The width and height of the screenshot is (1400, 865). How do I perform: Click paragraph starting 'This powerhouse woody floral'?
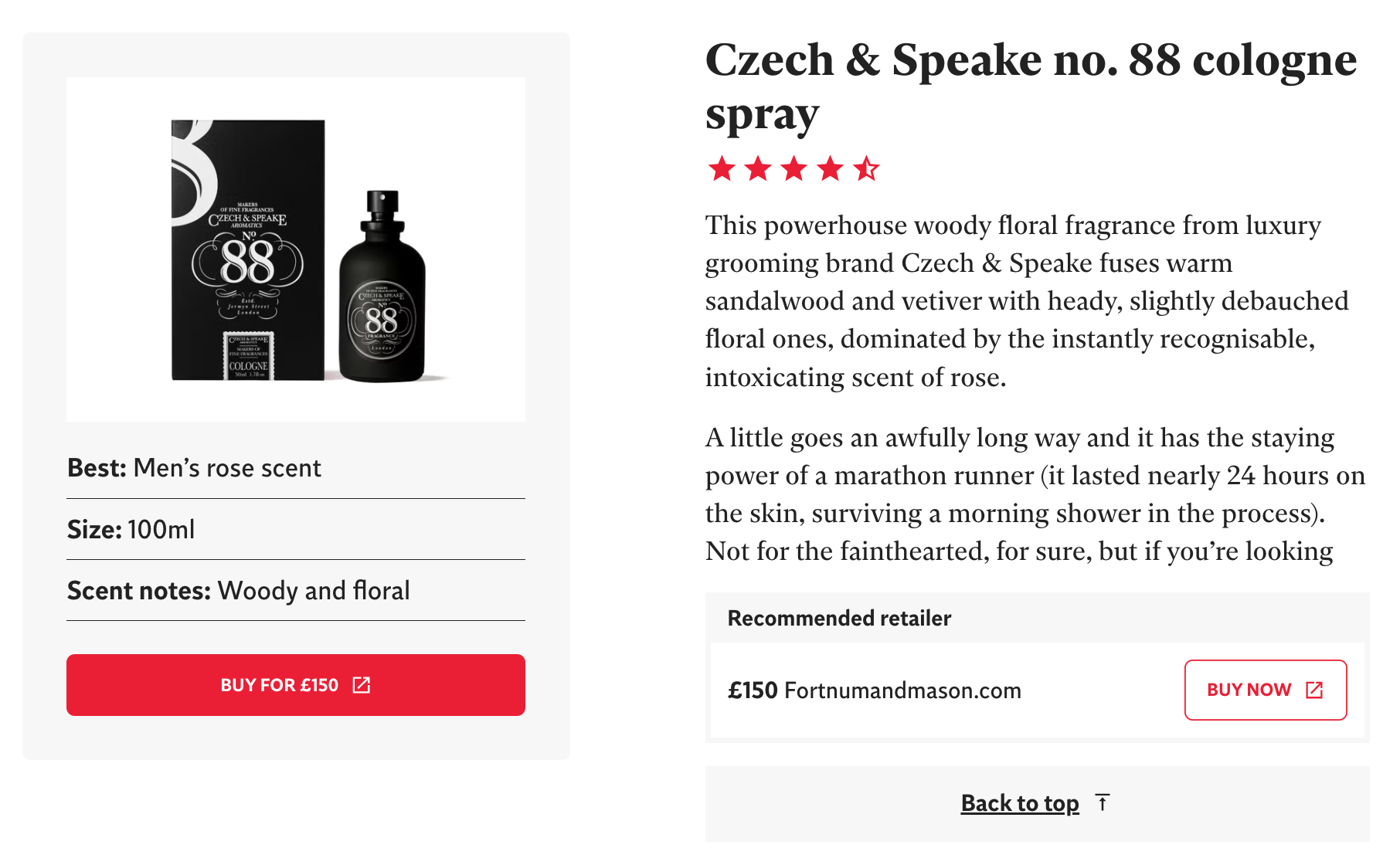[1026, 301]
